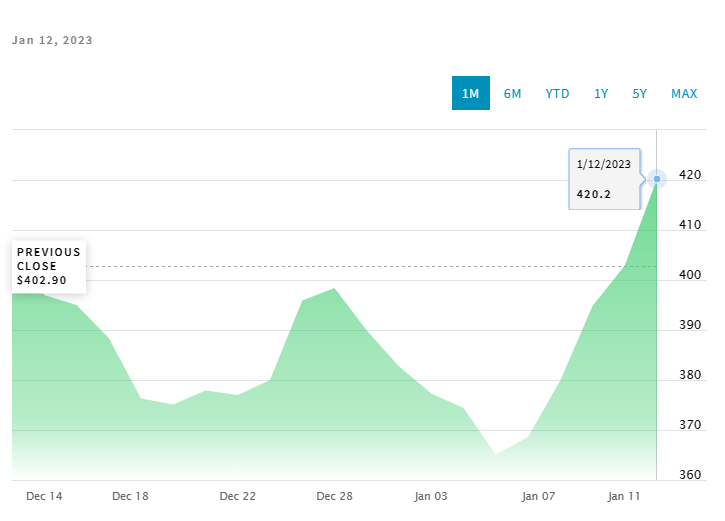The height and width of the screenshot is (521, 725).
Task: Click the Jan 03 axis label
Action: coord(431,496)
